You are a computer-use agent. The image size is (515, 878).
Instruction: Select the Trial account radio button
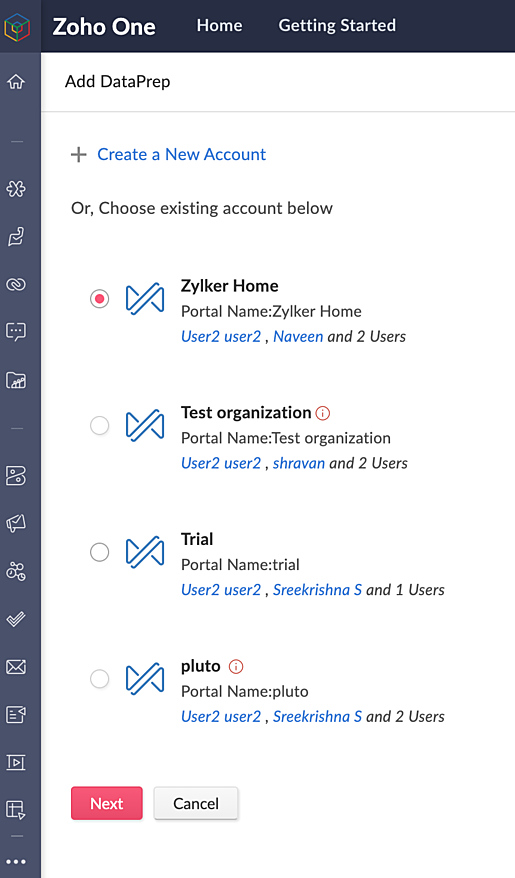100,552
